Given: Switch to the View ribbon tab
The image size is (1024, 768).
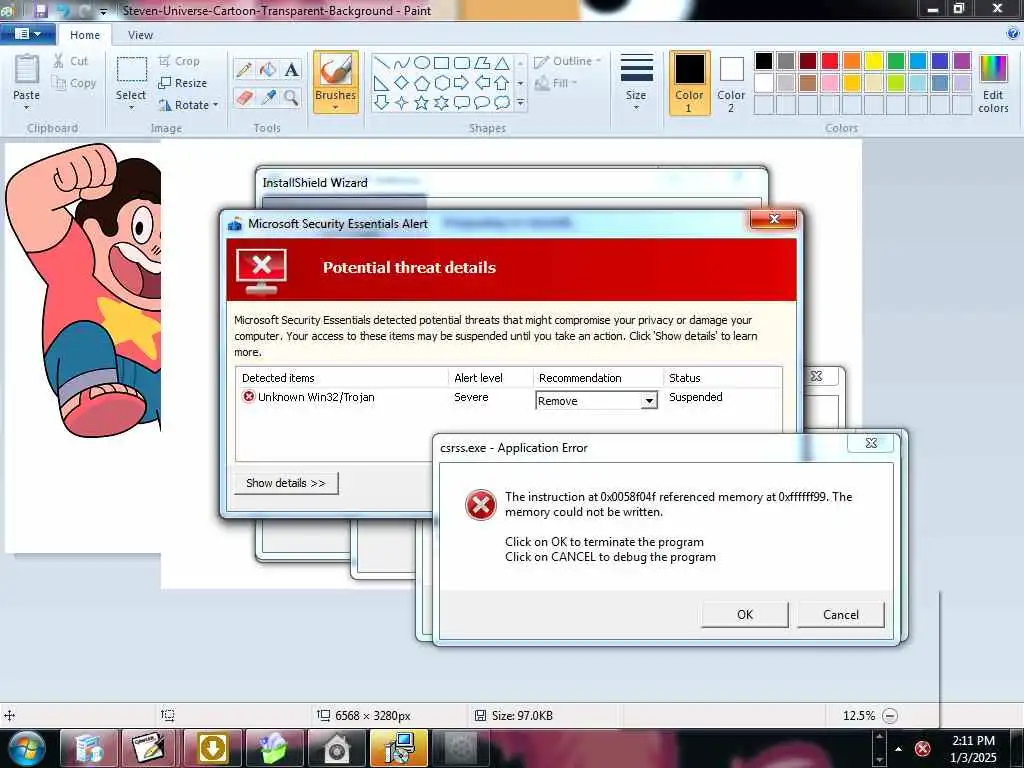Looking at the screenshot, I should pos(140,35).
